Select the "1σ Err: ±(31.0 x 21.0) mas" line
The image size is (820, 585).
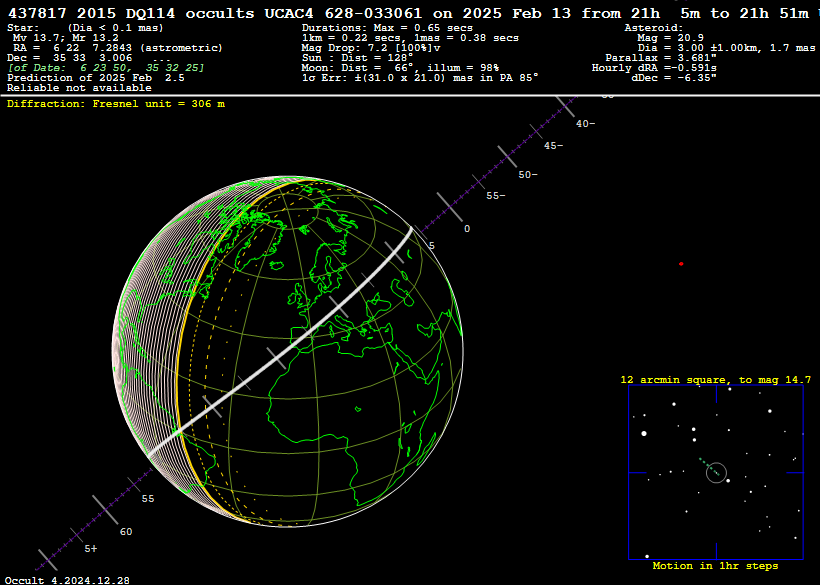[x=420, y=77]
